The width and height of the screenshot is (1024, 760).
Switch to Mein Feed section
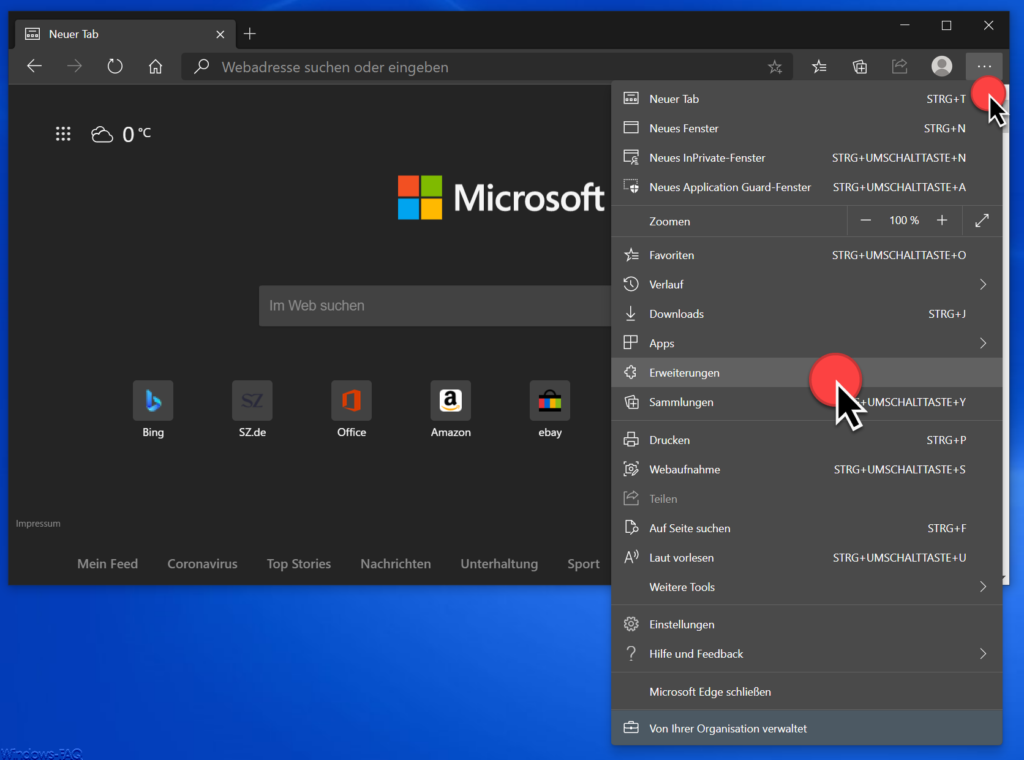click(107, 563)
